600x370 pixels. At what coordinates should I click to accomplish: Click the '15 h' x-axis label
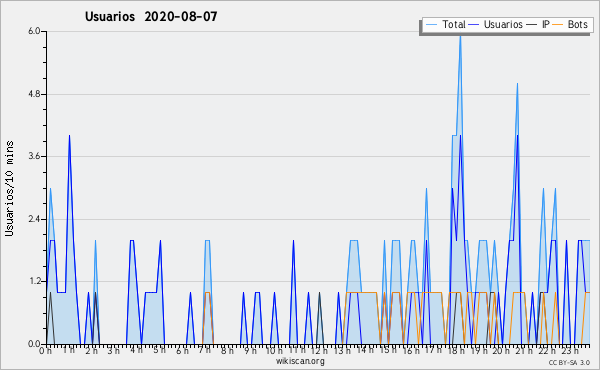388,350
